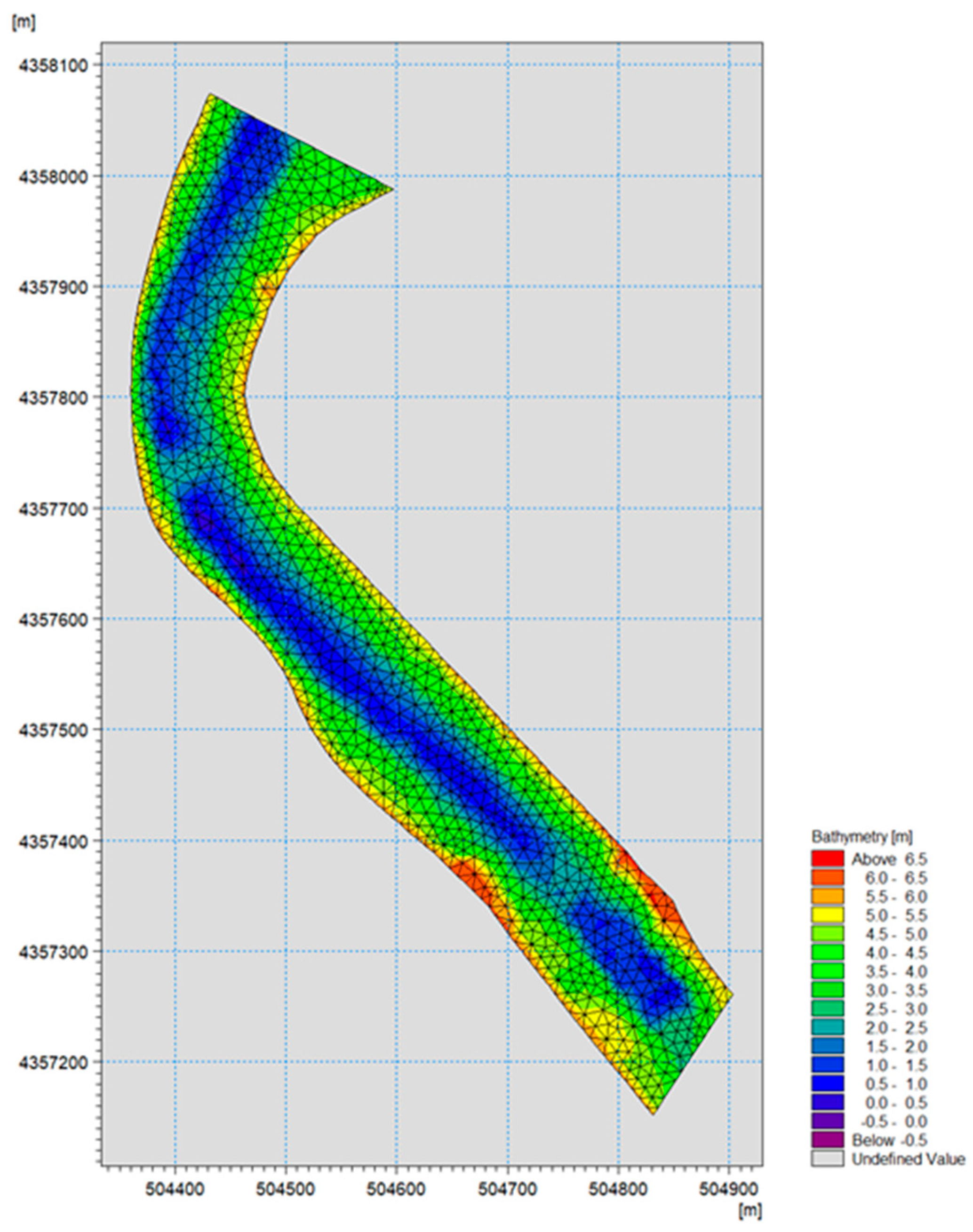Screen dimensions: 973x1232
Task: Click the northeast pointed tip of mesh
Action: pos(393,189)
